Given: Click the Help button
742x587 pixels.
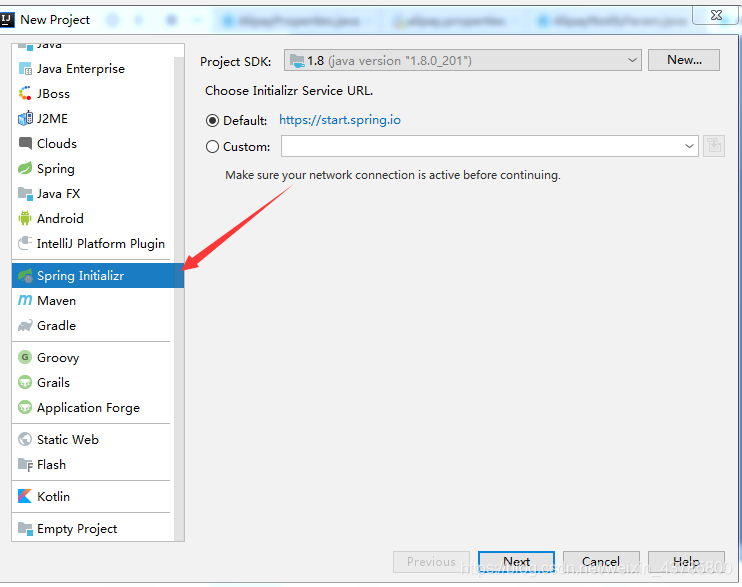Looking at the screenshot, I should point(686,561).
